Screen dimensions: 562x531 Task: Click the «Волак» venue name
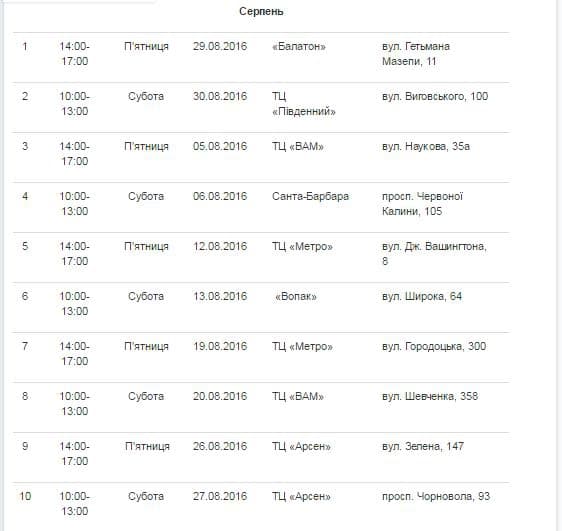pos(296,296)
